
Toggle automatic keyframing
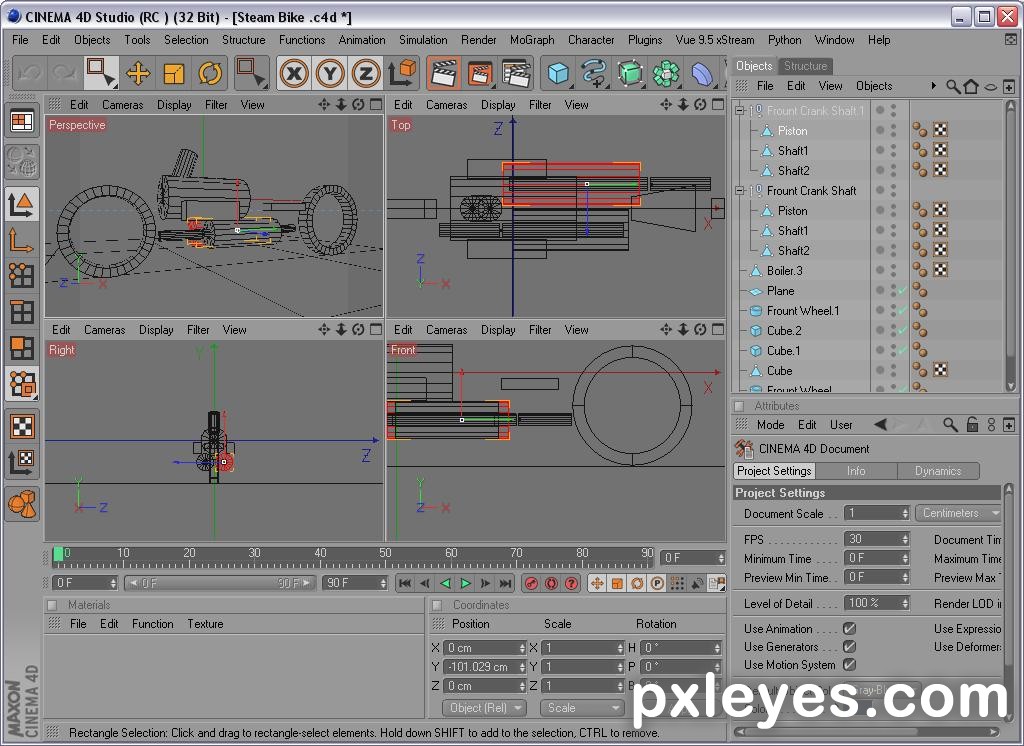coord(551,583)
